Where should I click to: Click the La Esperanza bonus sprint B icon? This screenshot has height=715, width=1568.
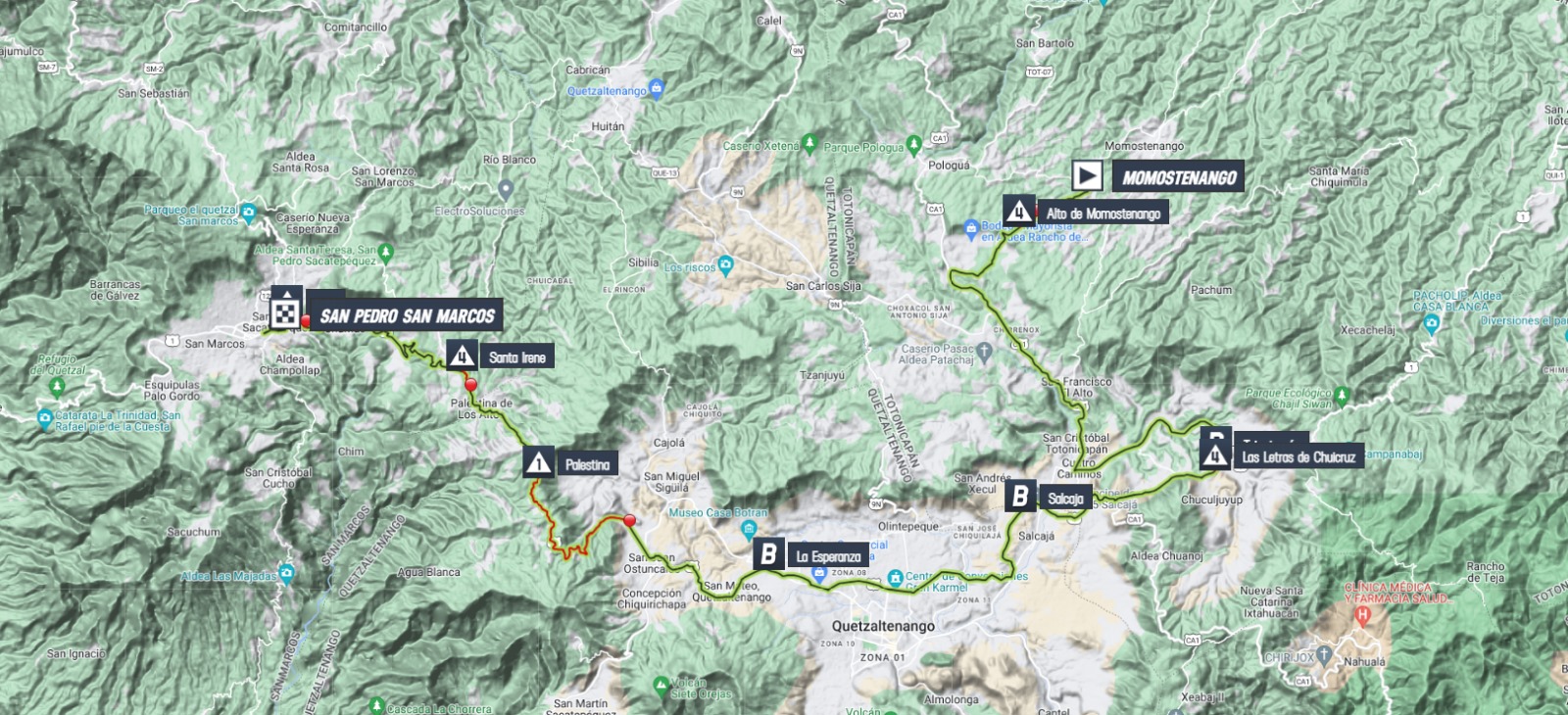[x=768, y=554]
